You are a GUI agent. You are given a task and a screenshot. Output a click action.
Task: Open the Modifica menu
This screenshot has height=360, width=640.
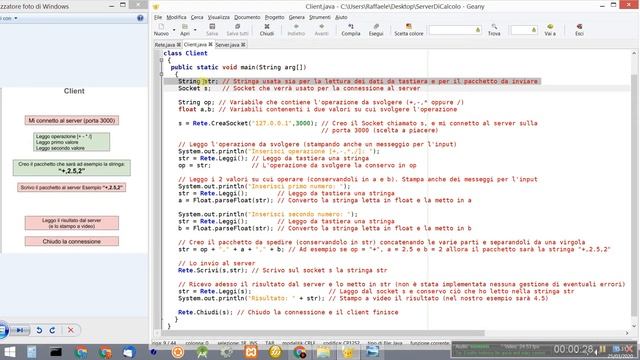(176, 17)
